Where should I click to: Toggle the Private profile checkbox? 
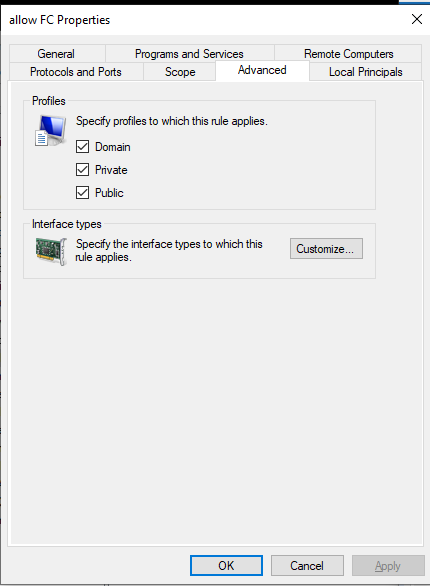click(x=82, y=170)
